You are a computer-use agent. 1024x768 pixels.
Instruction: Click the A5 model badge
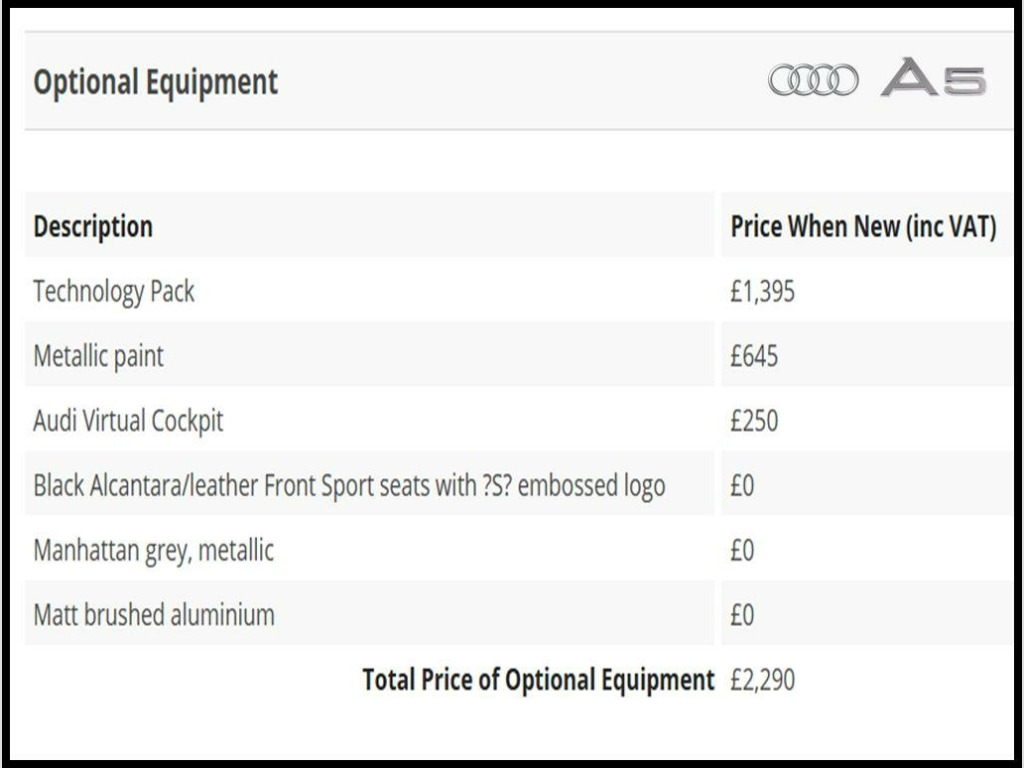[x=933, y=78]
